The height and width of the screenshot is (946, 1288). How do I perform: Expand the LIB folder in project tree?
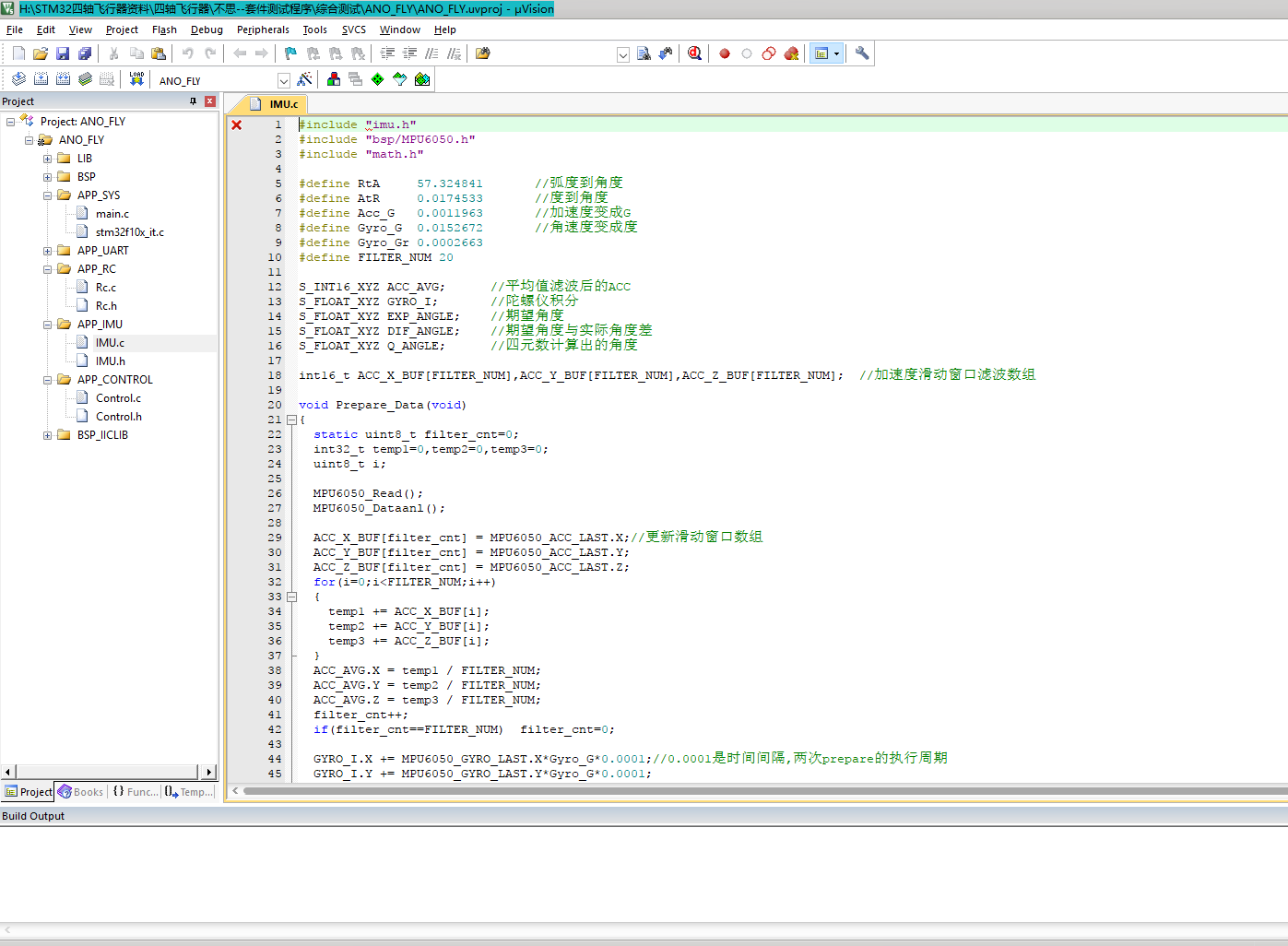[x=47, y=159]
